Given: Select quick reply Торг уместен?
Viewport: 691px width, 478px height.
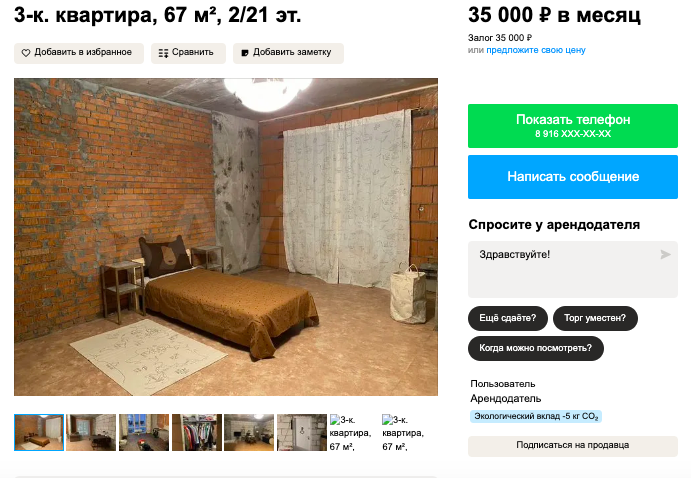Looking at the screenshot, I should click(595, 318).
